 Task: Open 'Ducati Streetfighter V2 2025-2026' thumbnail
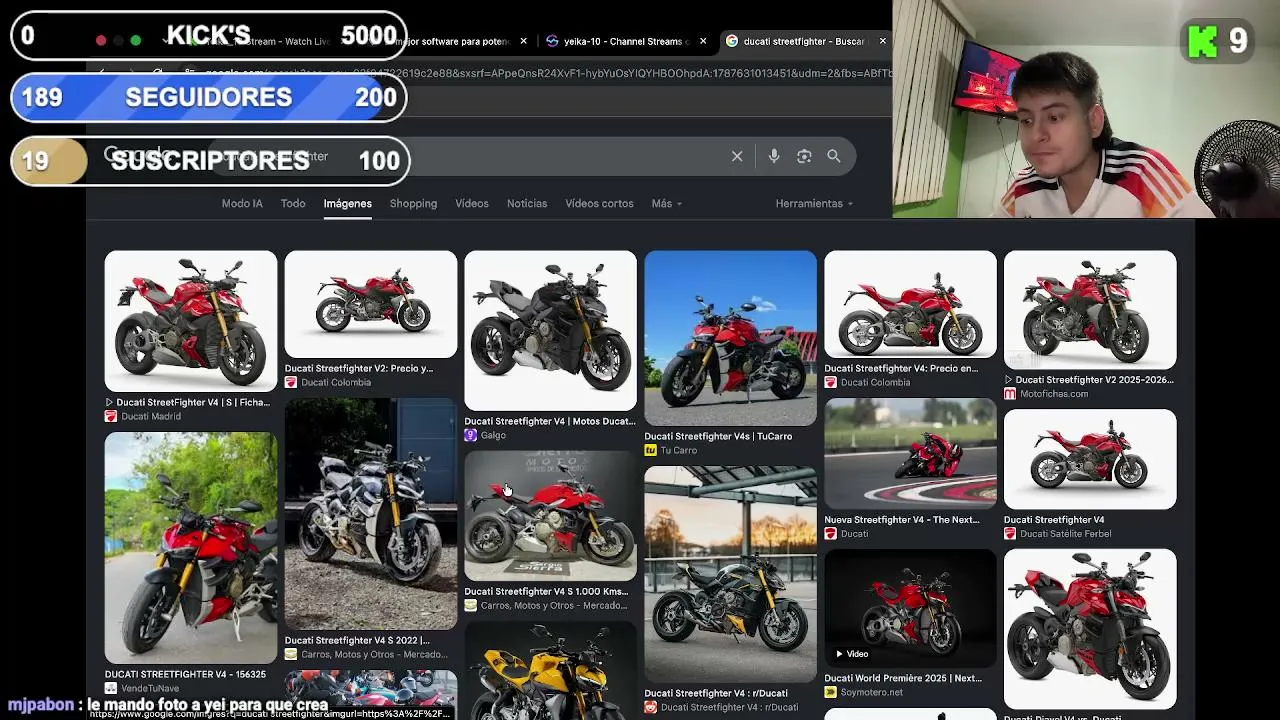[x=1090, y=310]
